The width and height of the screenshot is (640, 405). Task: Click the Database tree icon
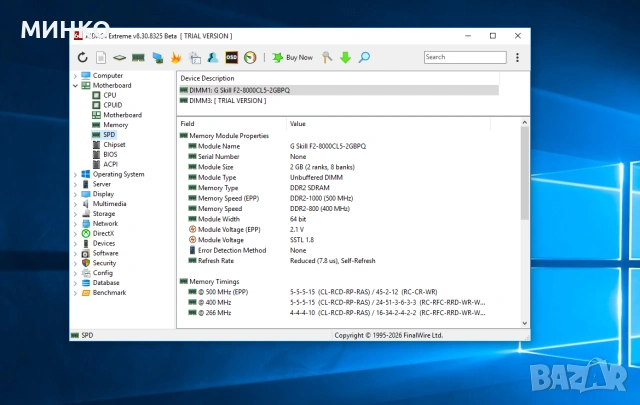[86, 283]
